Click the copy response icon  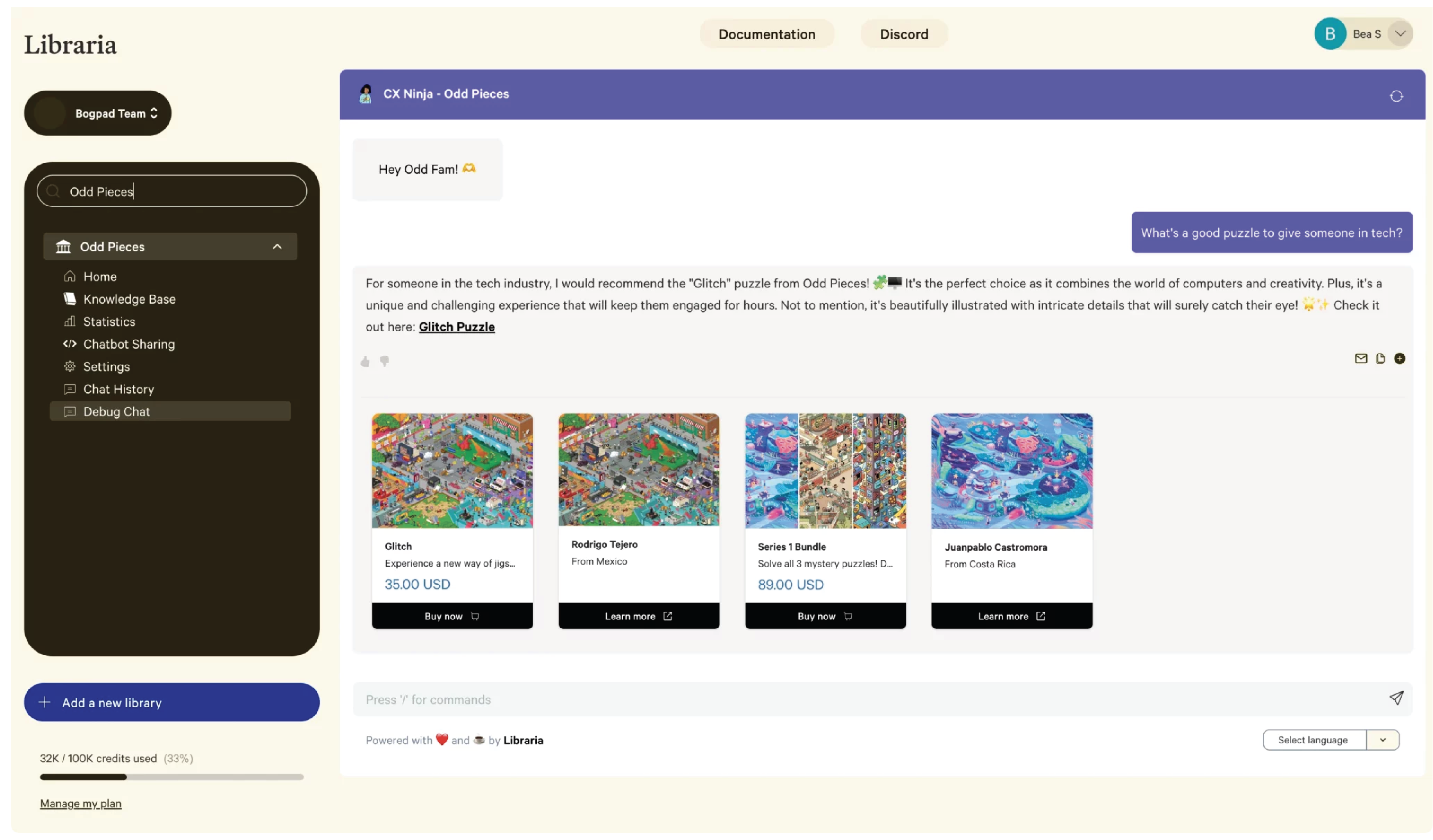(x=1380, y=358)
